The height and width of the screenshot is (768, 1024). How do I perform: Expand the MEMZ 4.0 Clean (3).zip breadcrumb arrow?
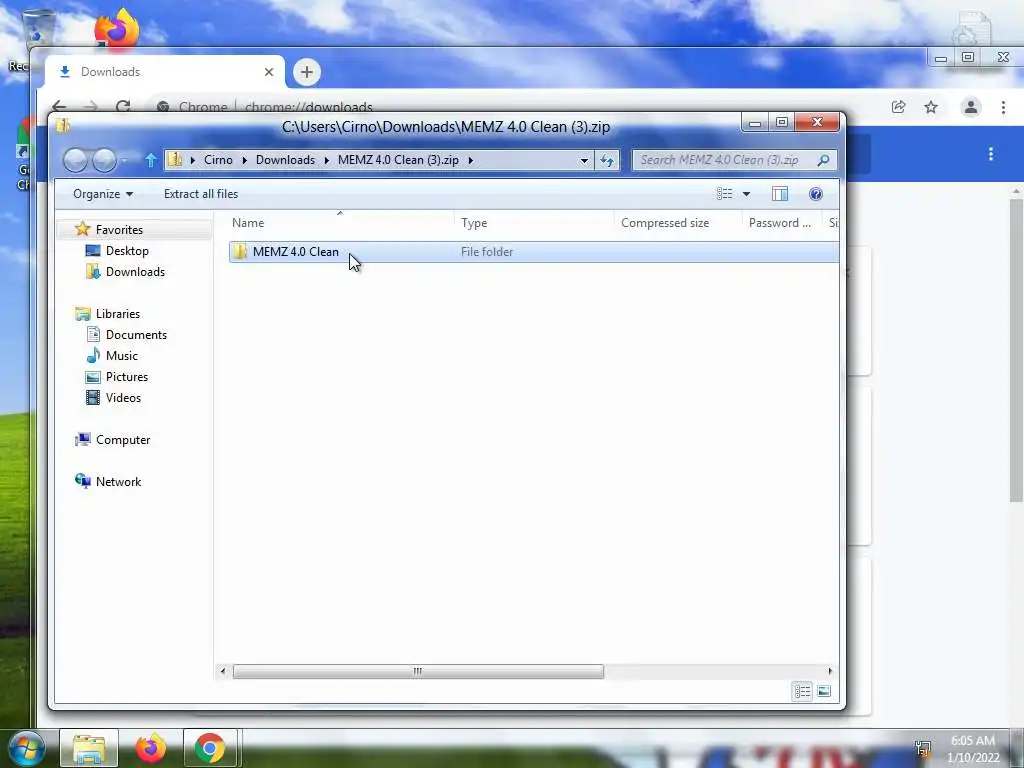pos(471,160)
